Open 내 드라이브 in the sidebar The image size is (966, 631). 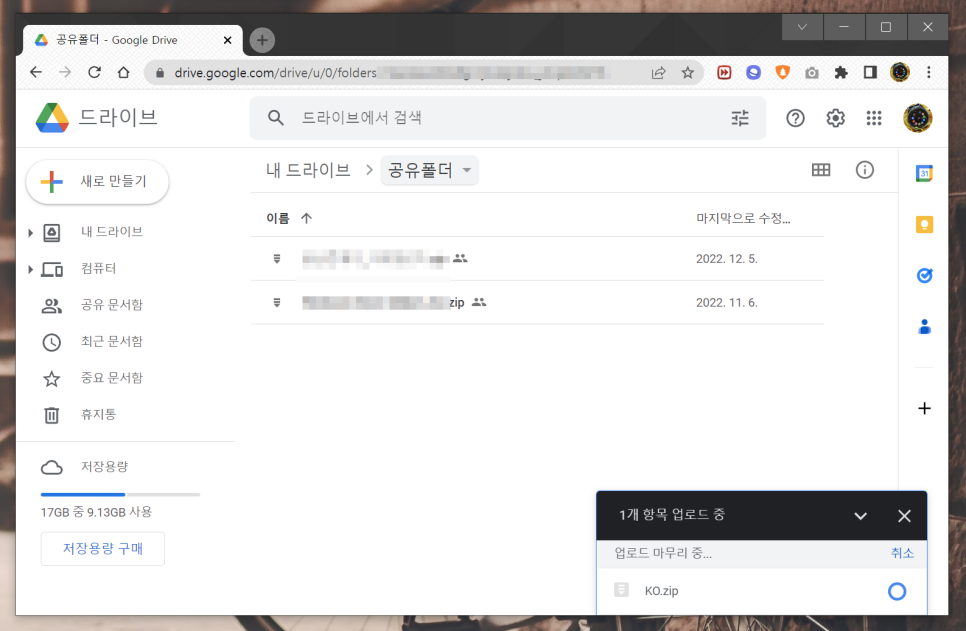(x=112, y=232)
